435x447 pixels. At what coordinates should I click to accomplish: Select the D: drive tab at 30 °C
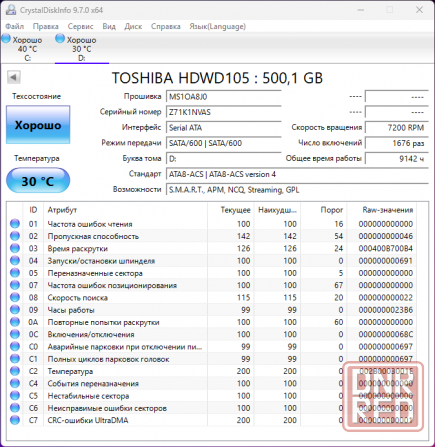pos(82,48)
